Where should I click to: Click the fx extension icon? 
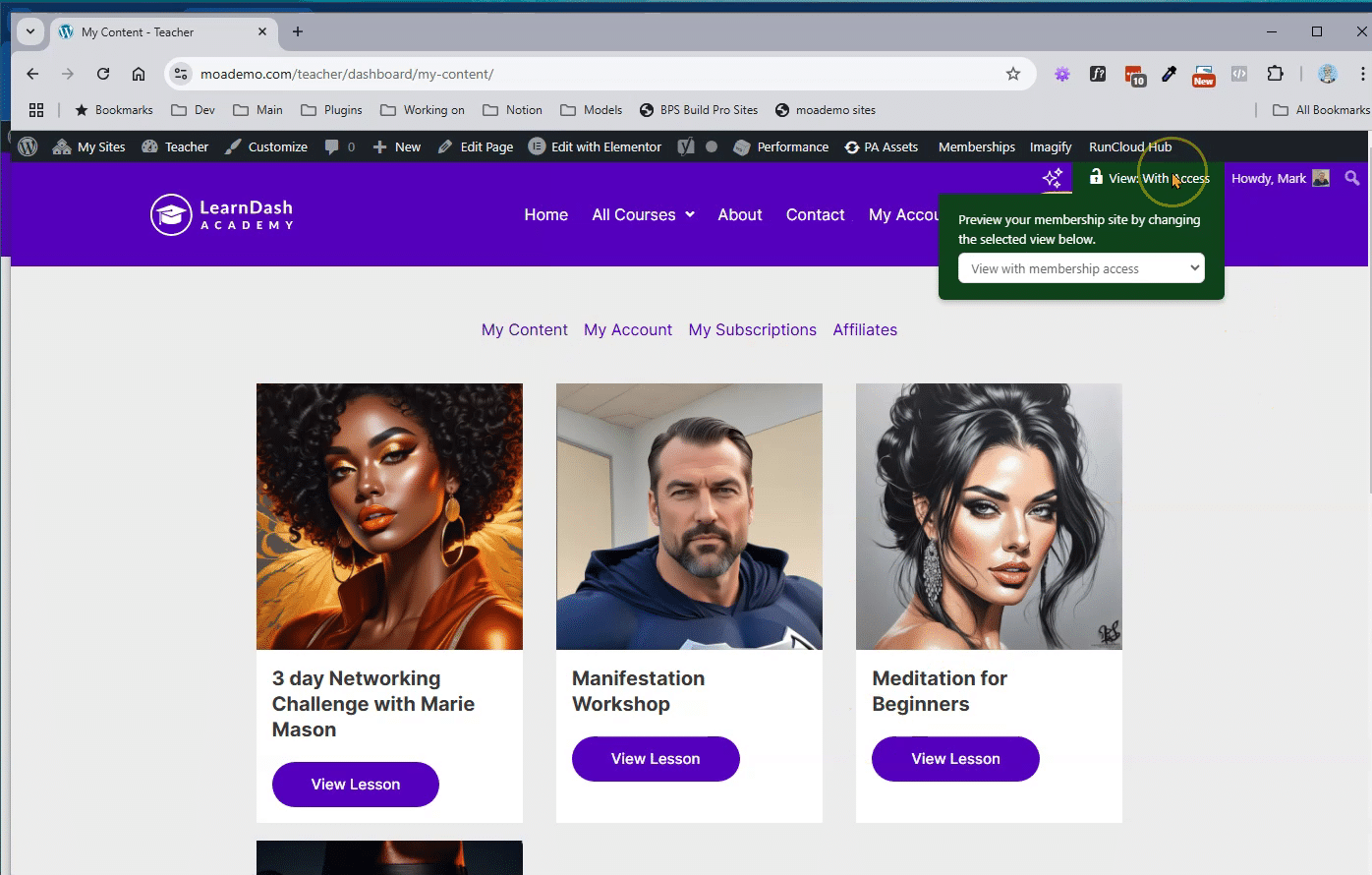pos(1098,74)
